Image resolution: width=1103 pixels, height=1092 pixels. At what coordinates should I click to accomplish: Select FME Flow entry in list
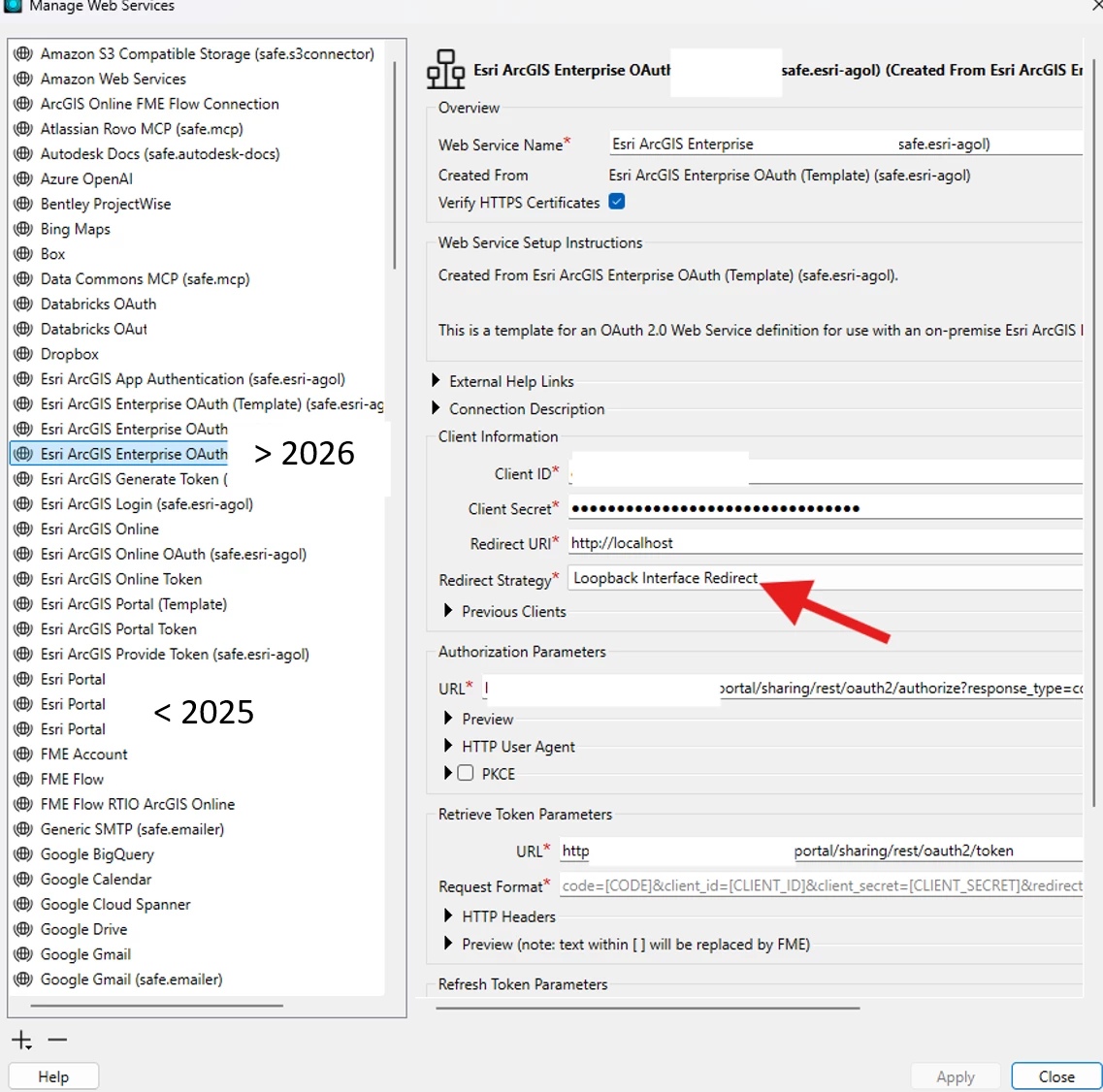(72, 779)
